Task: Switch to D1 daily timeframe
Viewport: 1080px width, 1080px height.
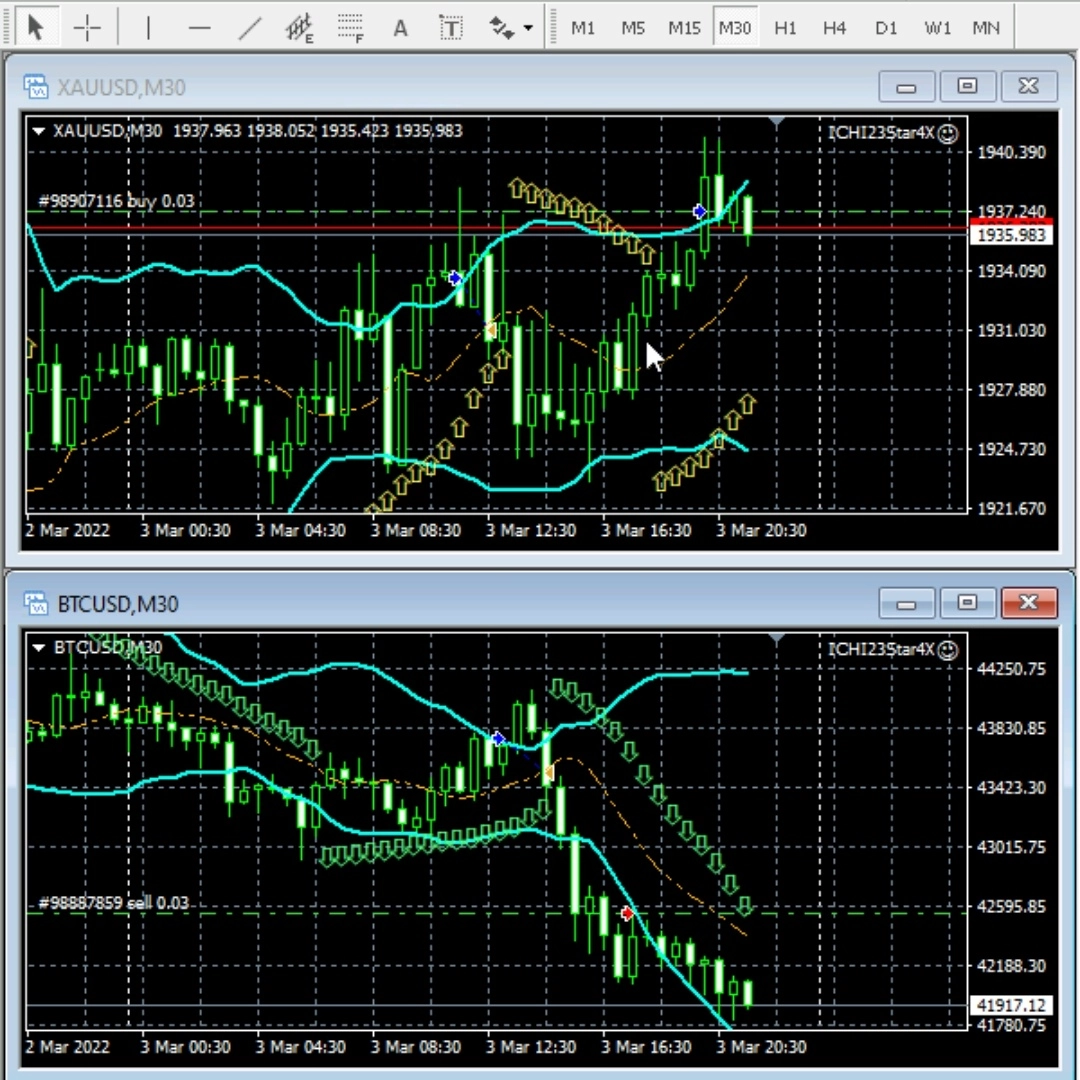Action: pyautogui.click(x=886, y=28)
